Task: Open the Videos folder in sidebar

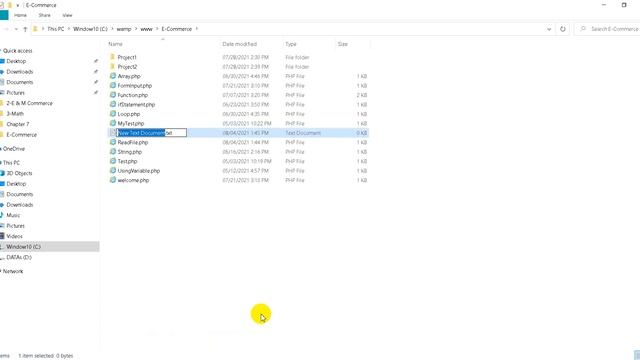Action: tap(14, 236)
